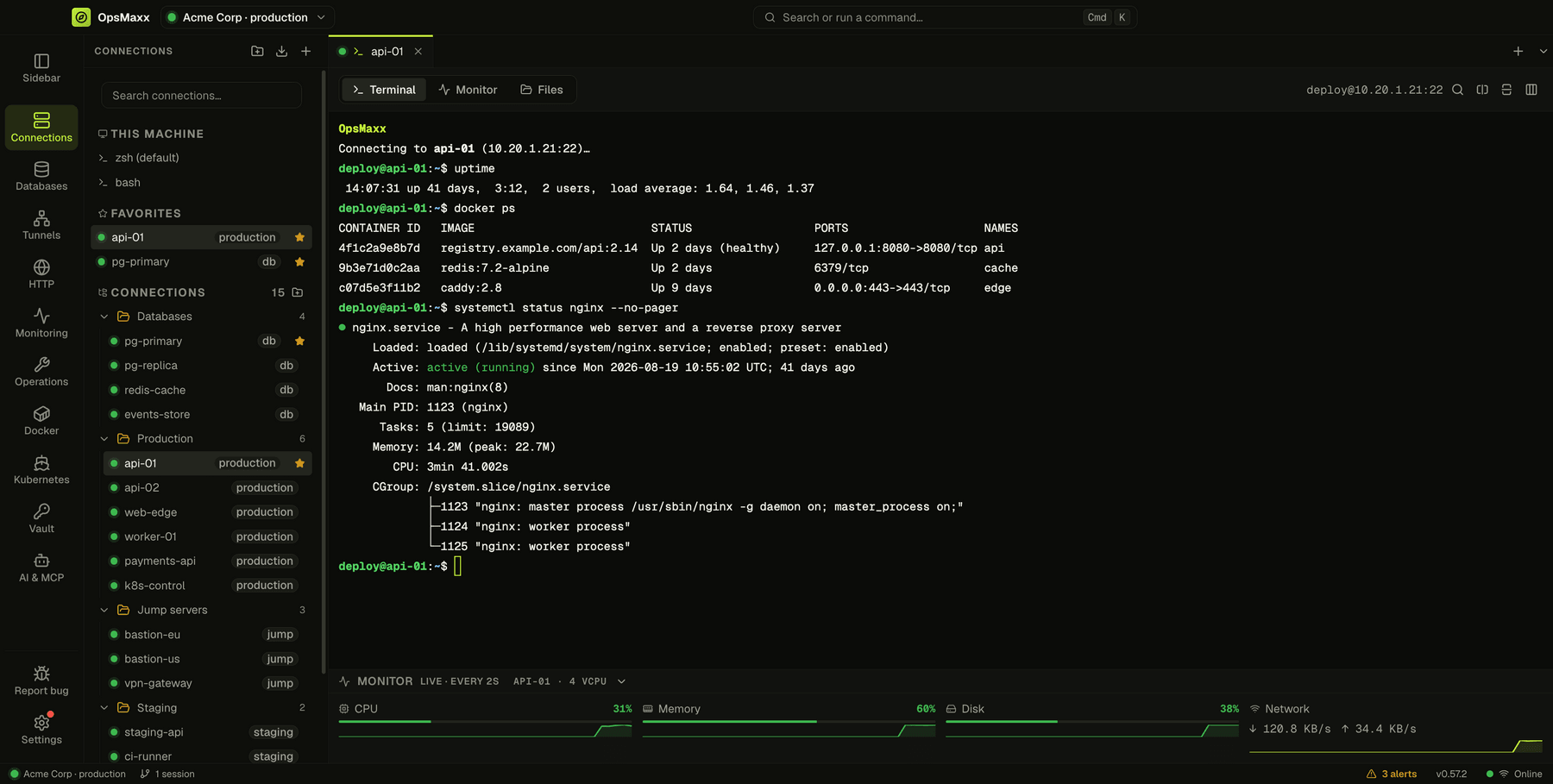Split terminal side by side
Viewport: 1553px width, 784px height.
(x=1482, y=90)
